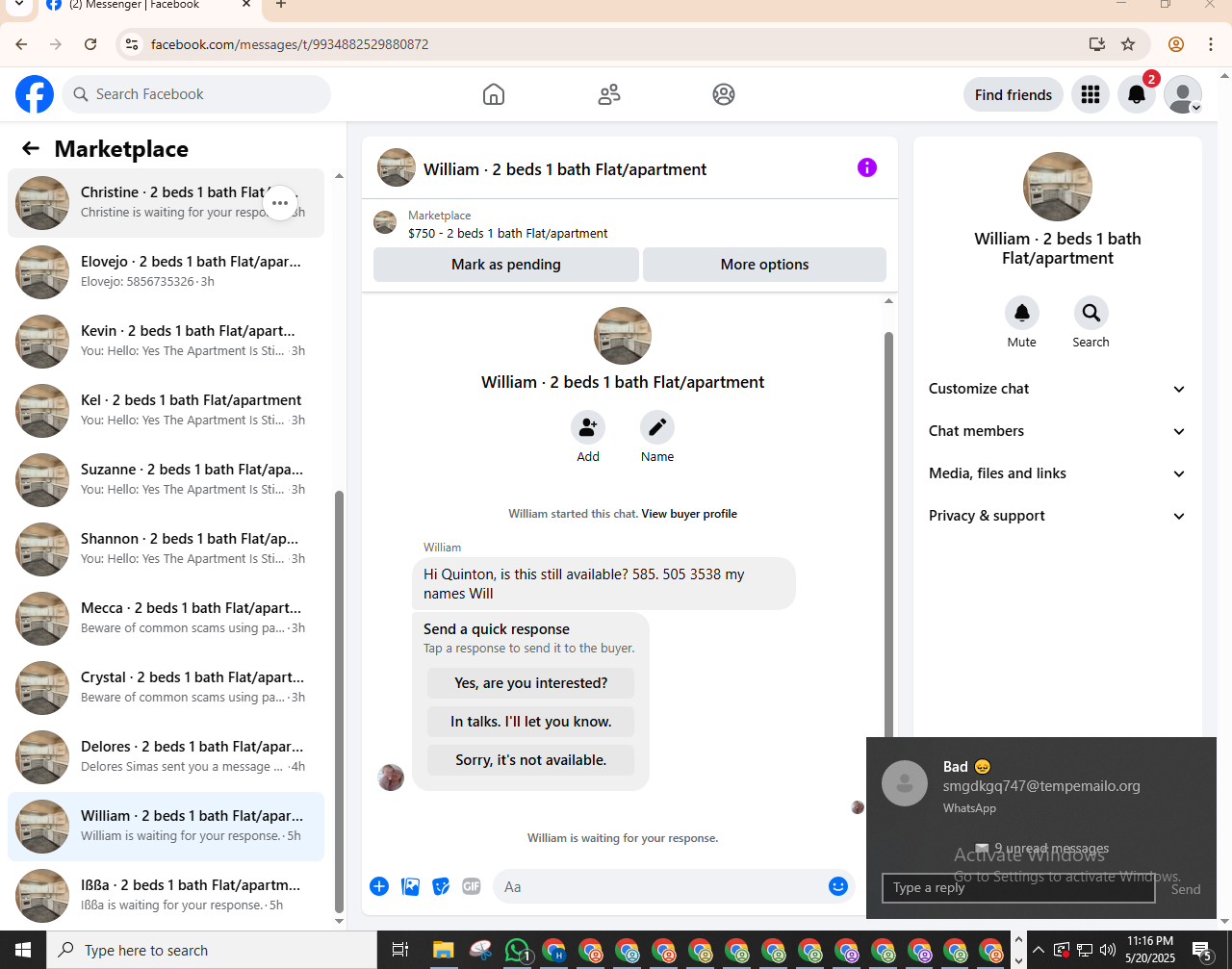1232x969 pixels.
Task: Click the Add people icon
Action: tap(588, 427)
